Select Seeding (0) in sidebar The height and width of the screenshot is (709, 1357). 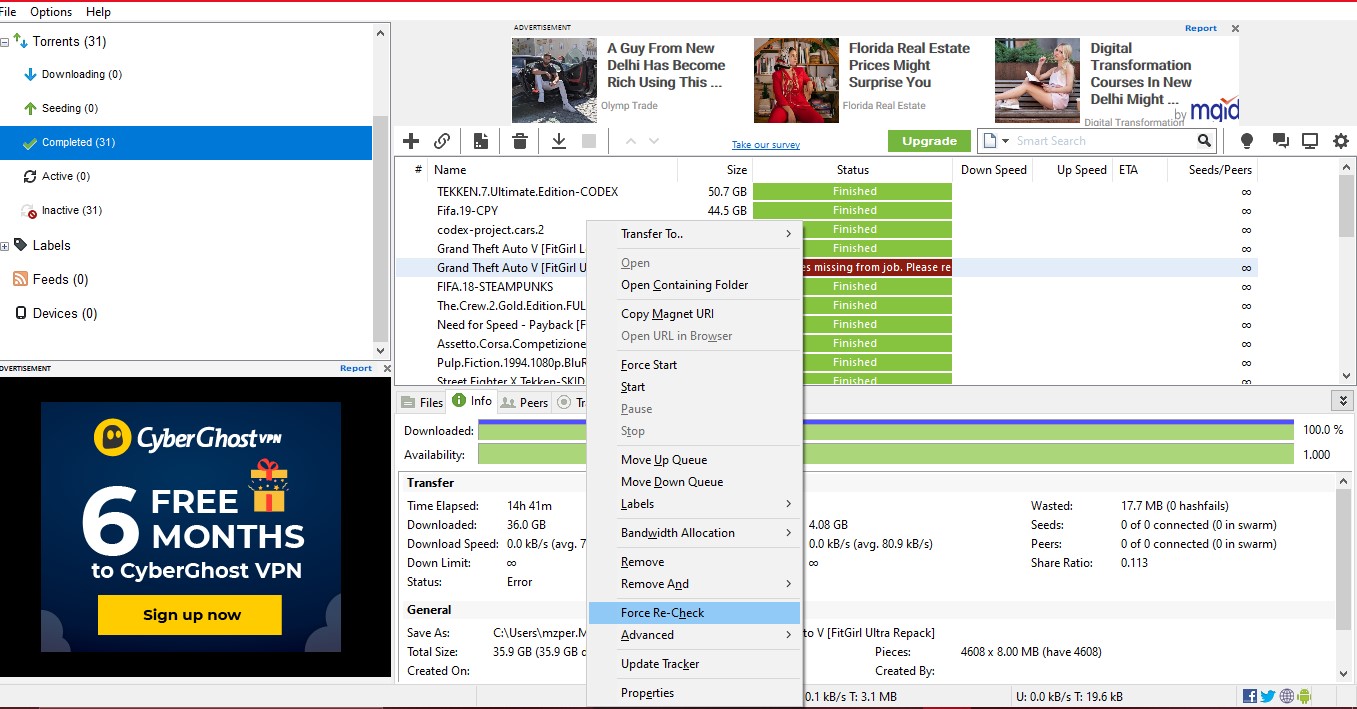(70, 108)
